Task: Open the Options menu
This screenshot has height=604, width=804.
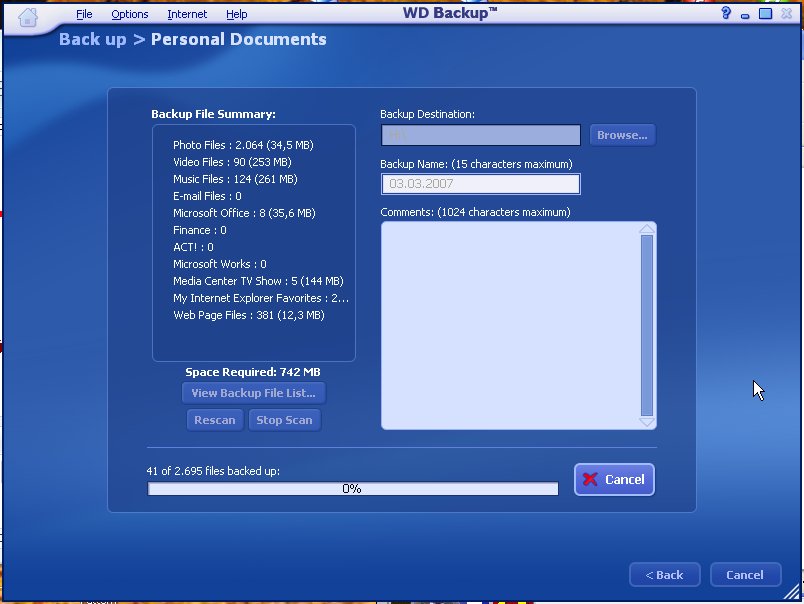Action: (130, 14)
